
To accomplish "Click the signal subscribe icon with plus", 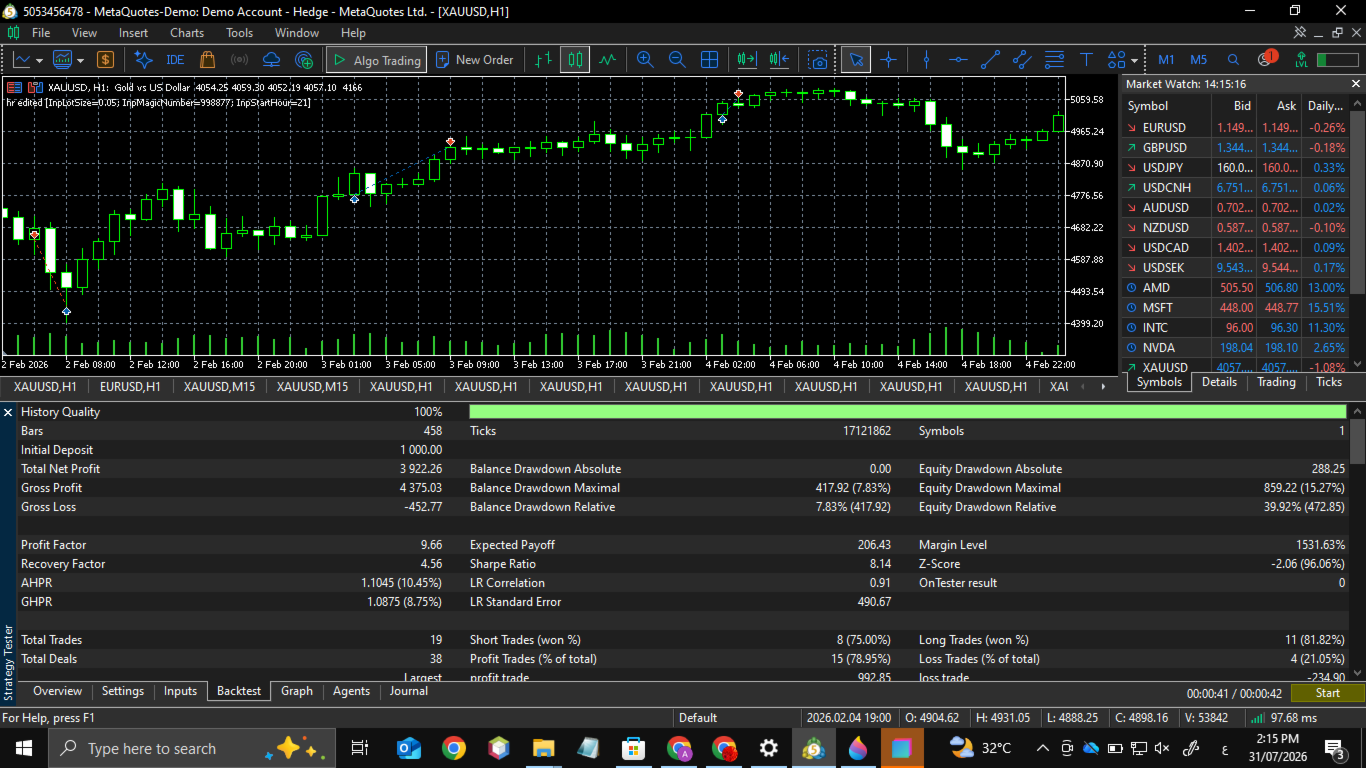I will click(304, 60).
